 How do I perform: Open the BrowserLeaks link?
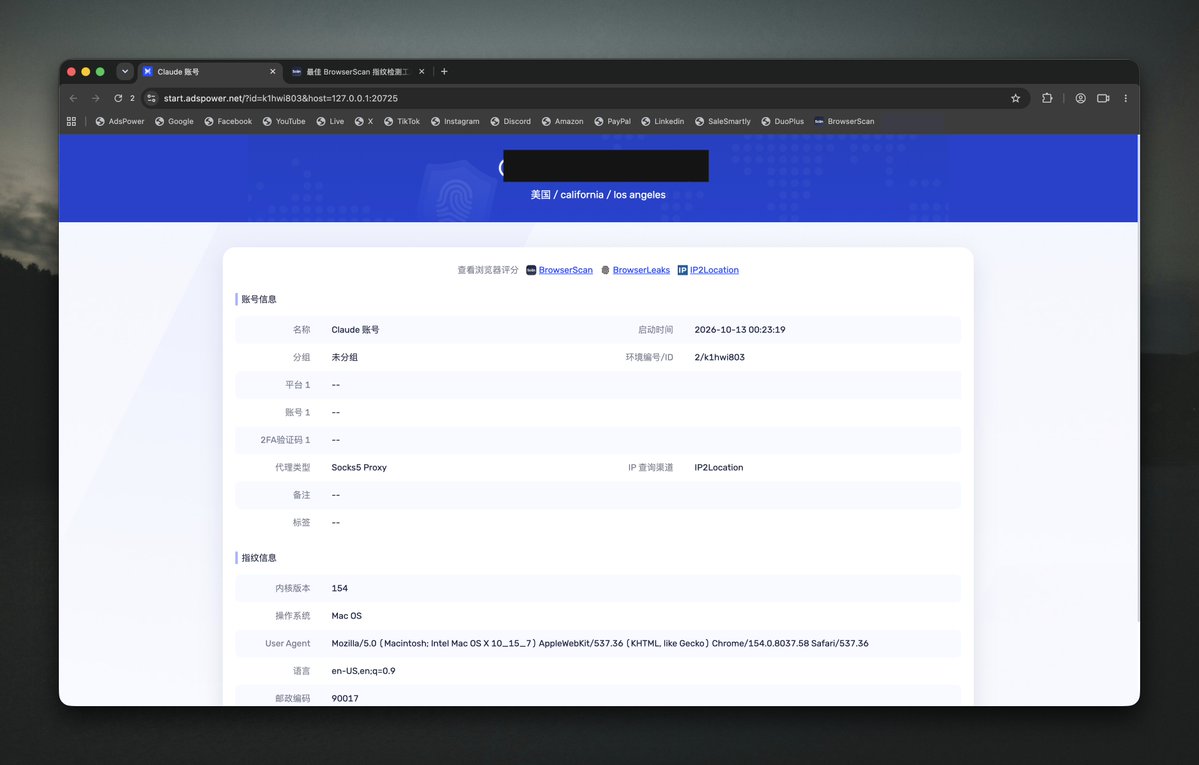[641, 270]
